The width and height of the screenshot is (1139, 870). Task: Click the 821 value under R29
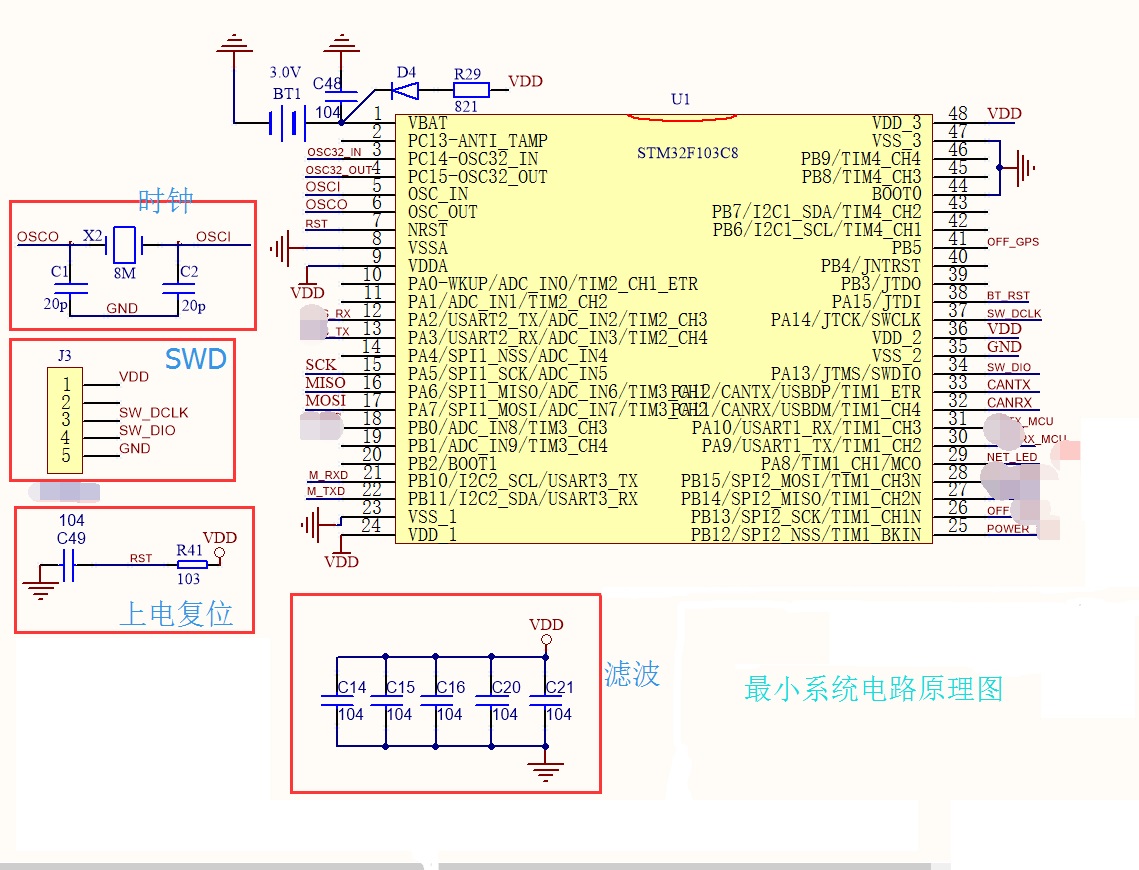(x=466, y=107)
